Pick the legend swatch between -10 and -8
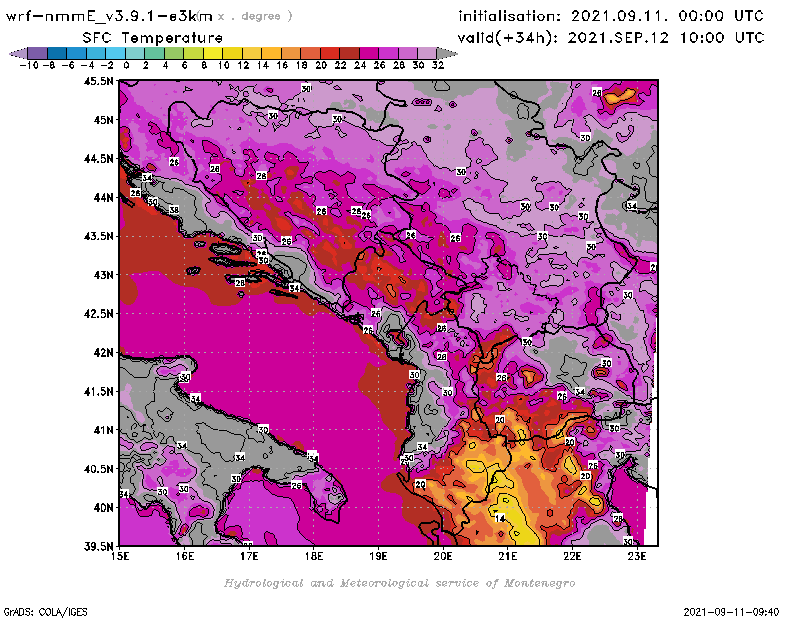Viewport: 800px width, 618px height. pos(37,53)
